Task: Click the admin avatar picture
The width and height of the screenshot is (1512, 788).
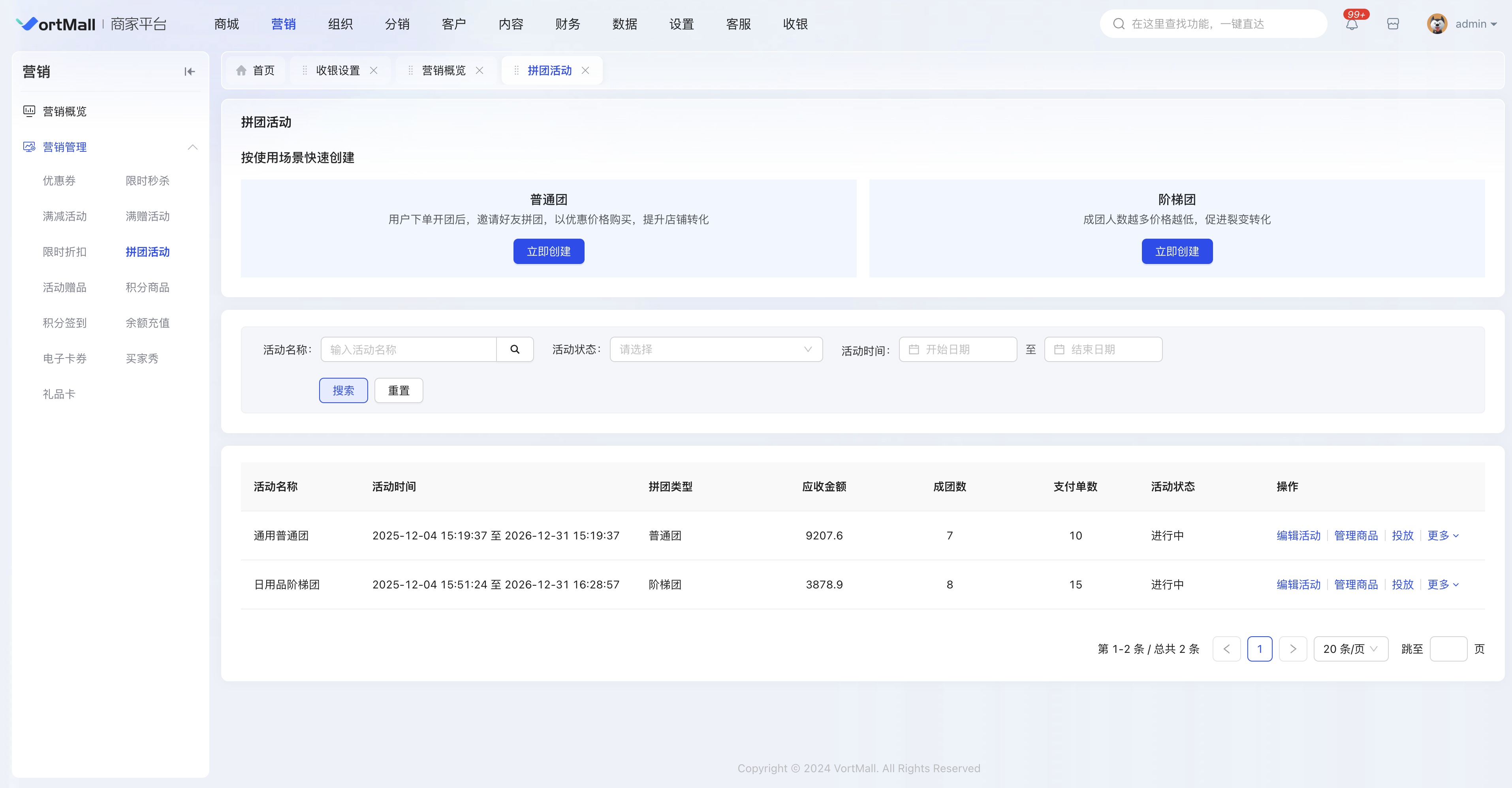Action: pos(1437,24)
